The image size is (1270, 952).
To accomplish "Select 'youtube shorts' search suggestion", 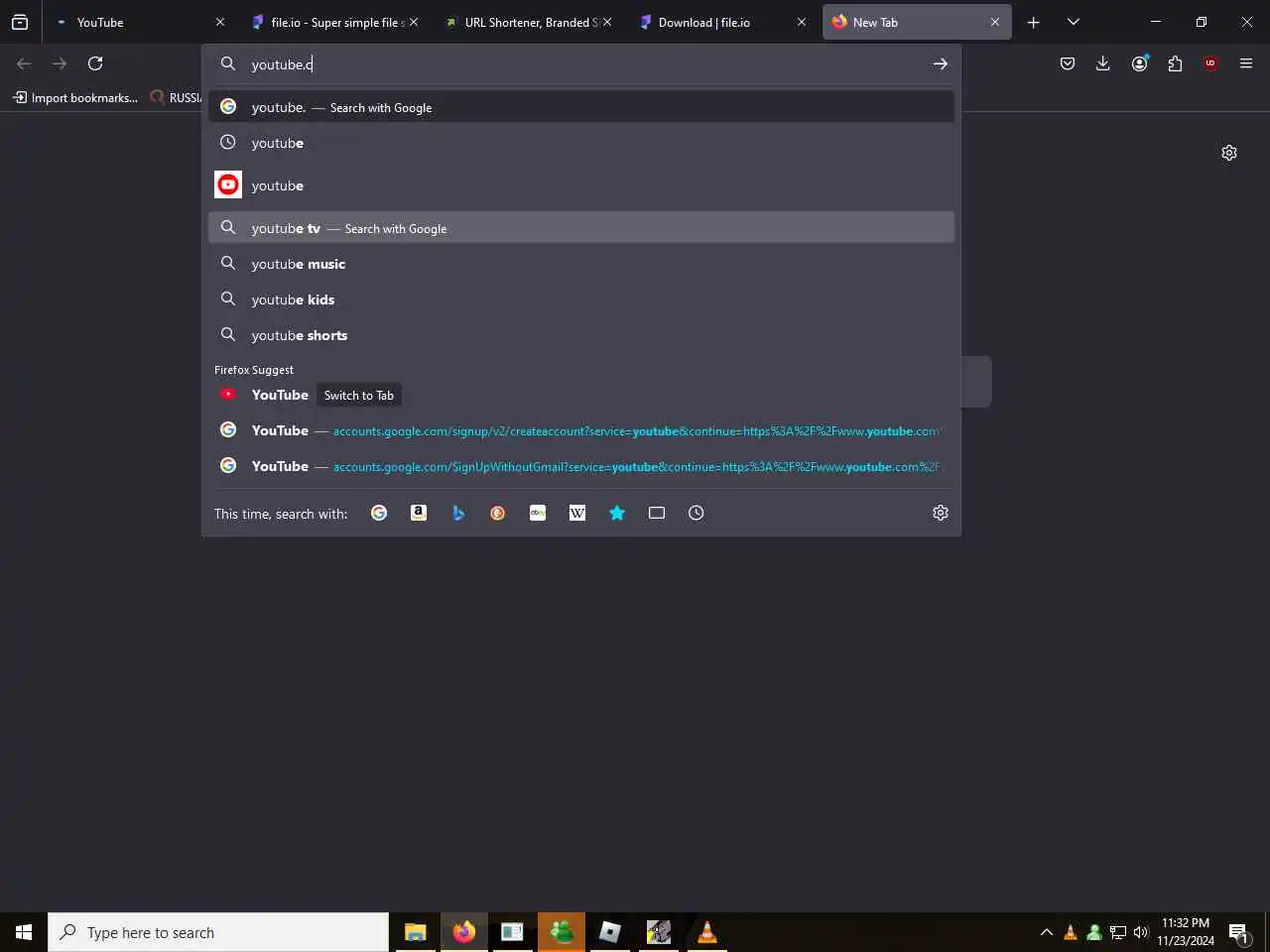I will click(581, 335).
